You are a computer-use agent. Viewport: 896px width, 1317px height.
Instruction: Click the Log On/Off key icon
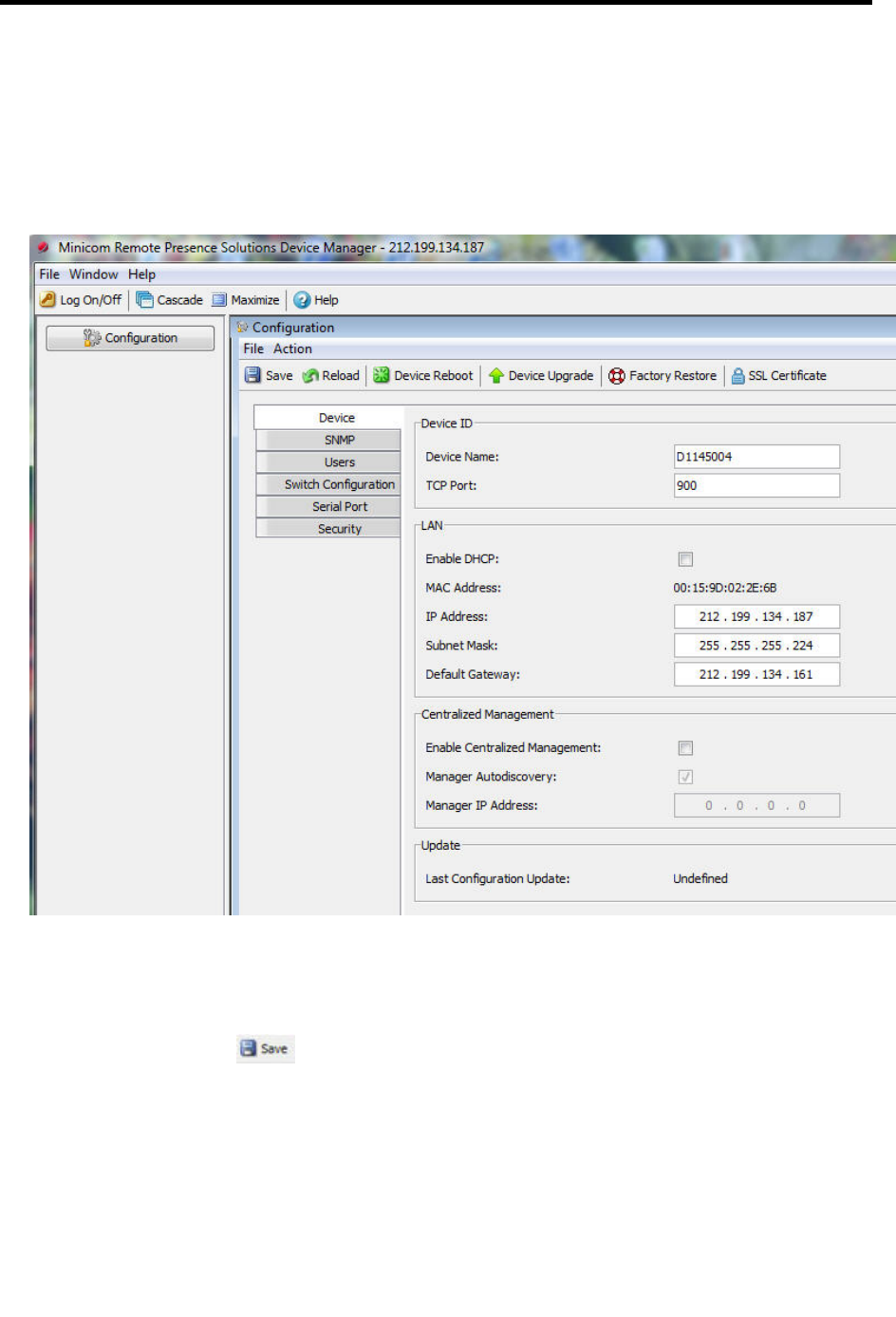point(47,299)
